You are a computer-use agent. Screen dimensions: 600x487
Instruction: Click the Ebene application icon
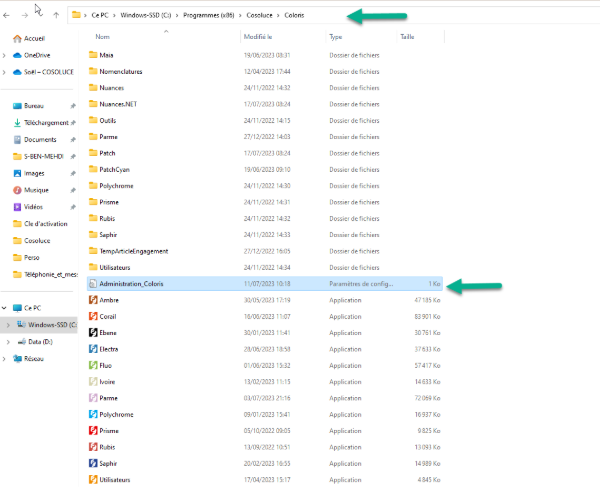click(93, 332)
